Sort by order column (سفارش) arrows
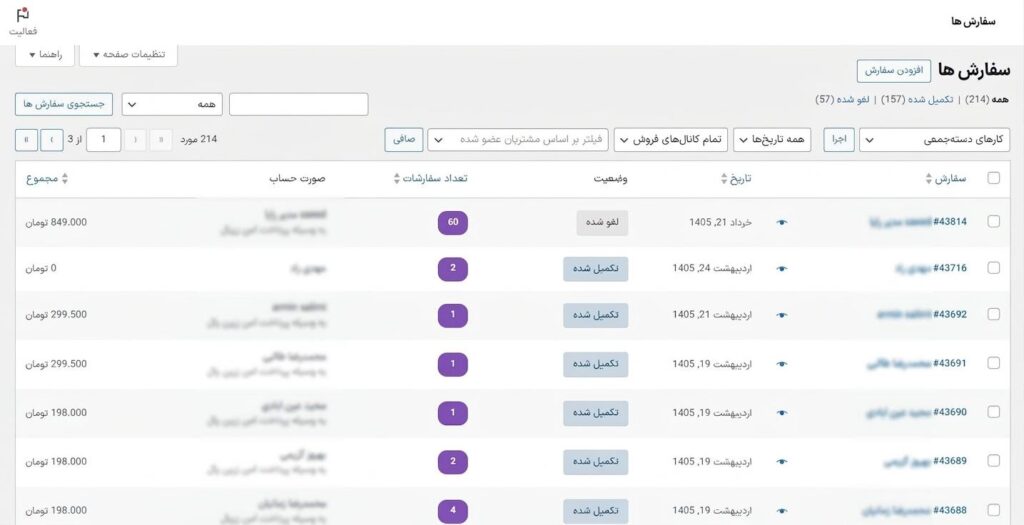1024x525 pixels. click(x=929, y=179)
